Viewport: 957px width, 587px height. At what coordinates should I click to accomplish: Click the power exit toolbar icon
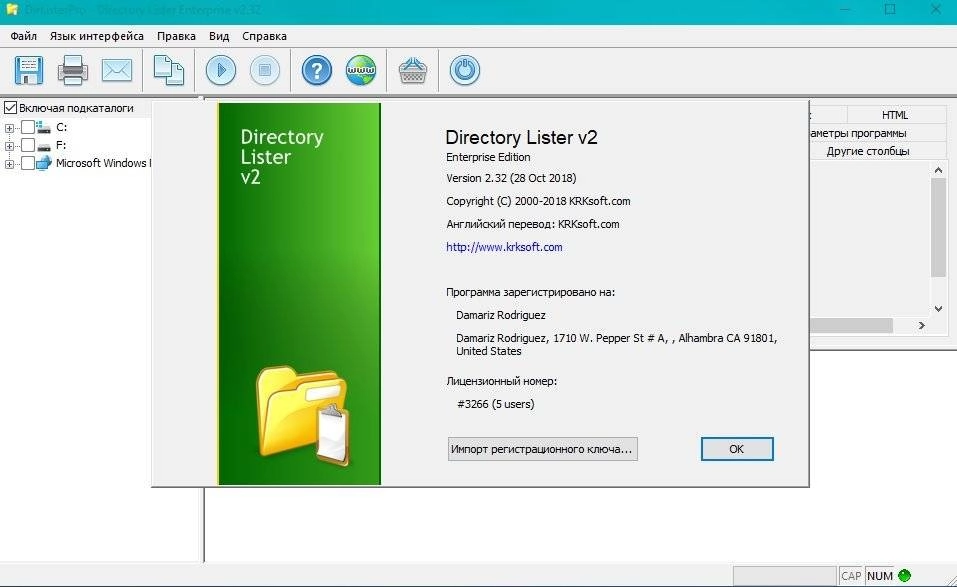click(464, 70)
